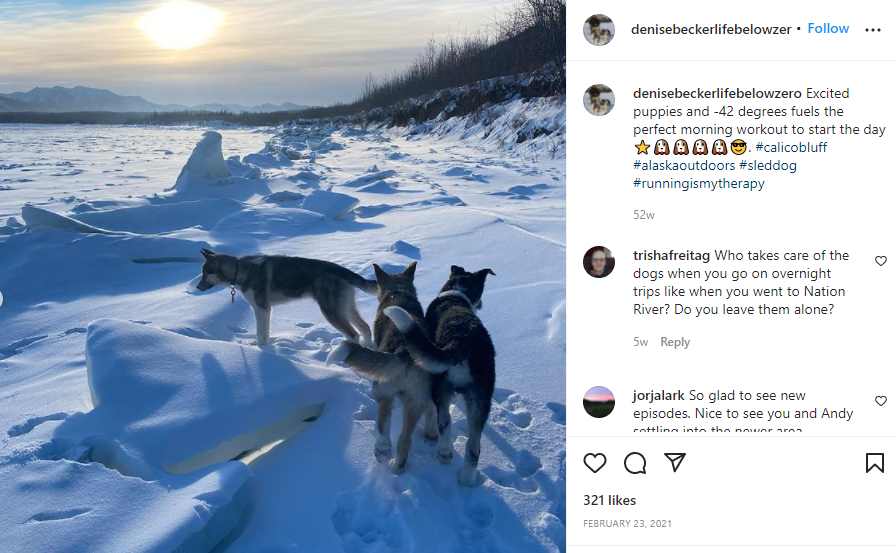
Task: Like jorjalark's comment with the small heart
Action: tap(881, 401)
